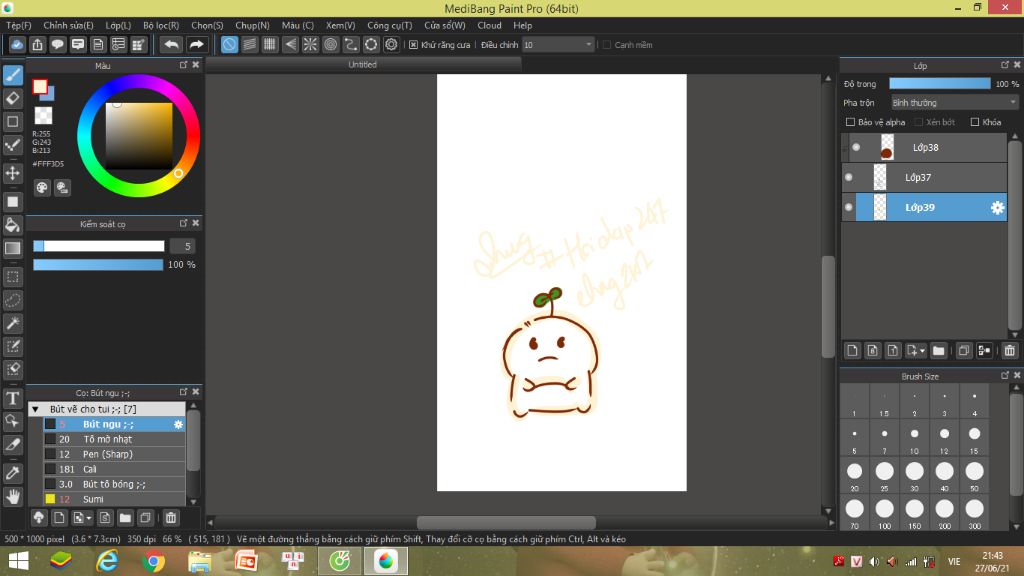1024x576 pixels.
Task: Switch to the Untitled canvas tab
Action: 362,65
